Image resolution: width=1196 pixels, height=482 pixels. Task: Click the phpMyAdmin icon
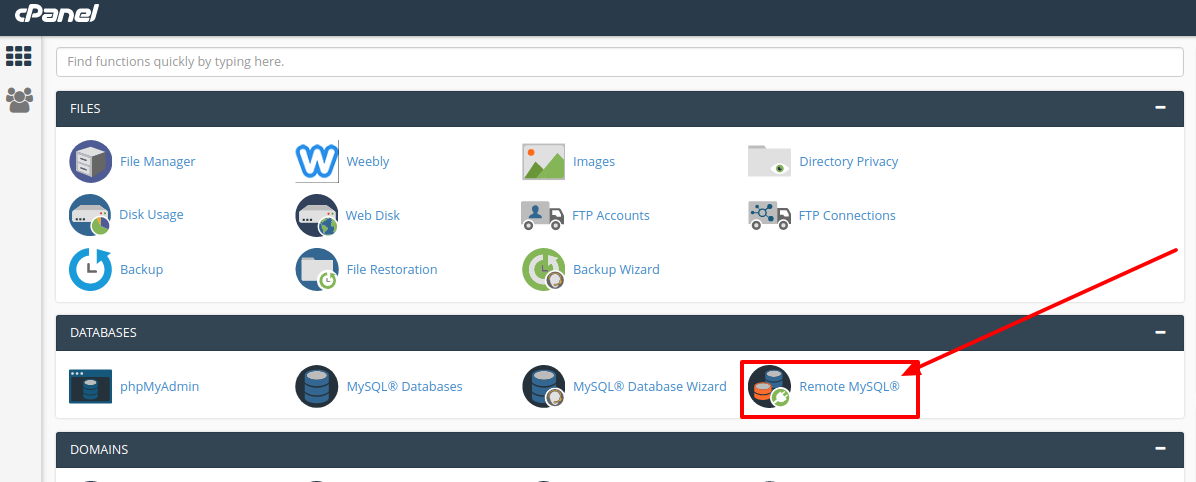coord(91,386)
